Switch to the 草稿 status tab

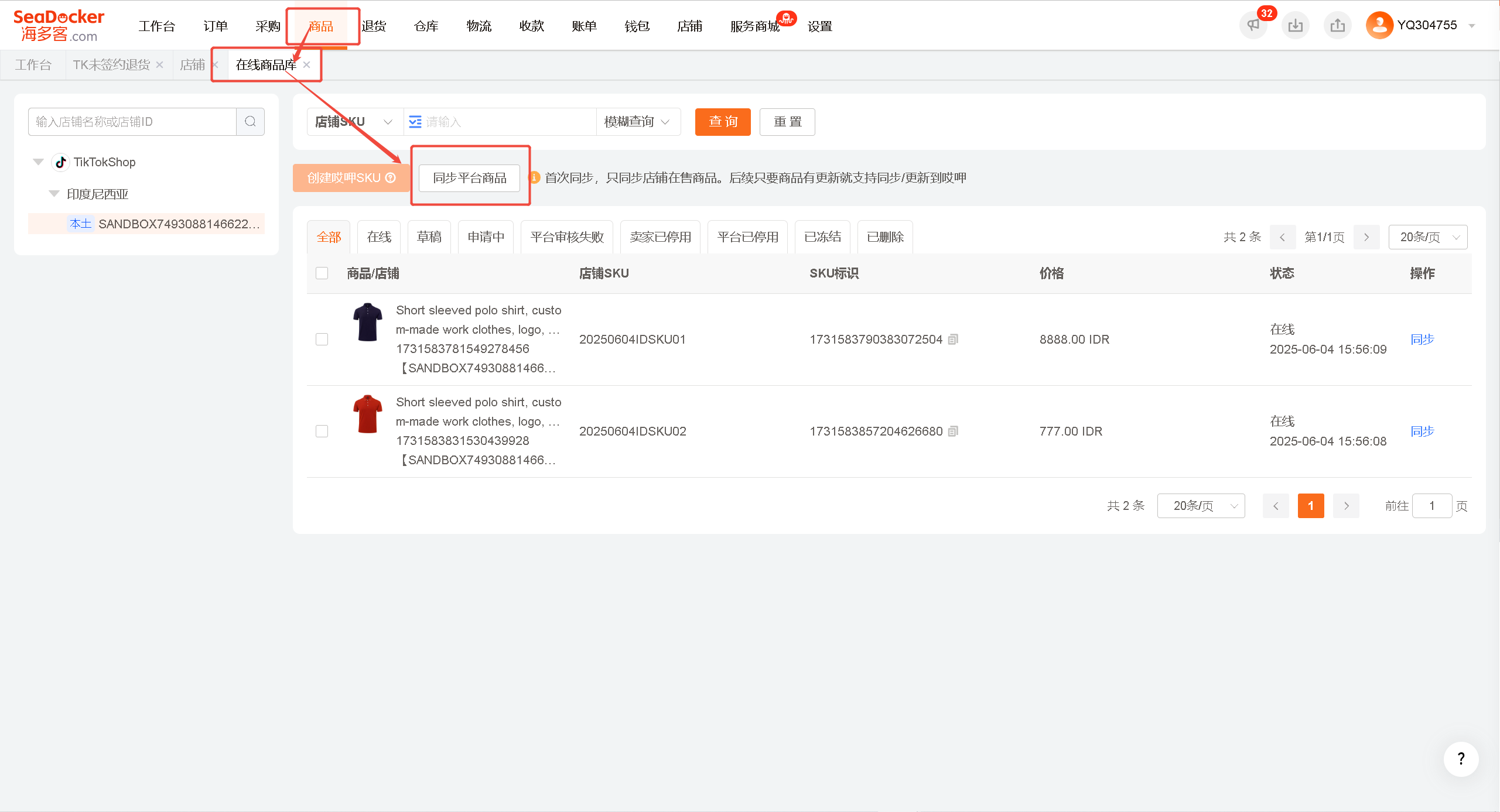(x=429, y=237)
